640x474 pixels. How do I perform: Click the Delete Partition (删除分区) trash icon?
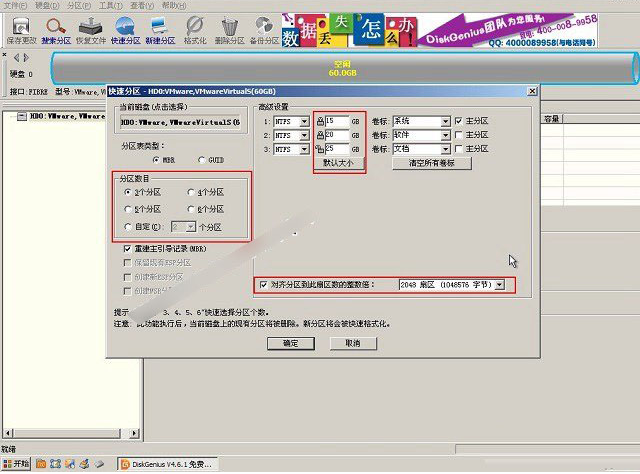[x=229, y=30]
